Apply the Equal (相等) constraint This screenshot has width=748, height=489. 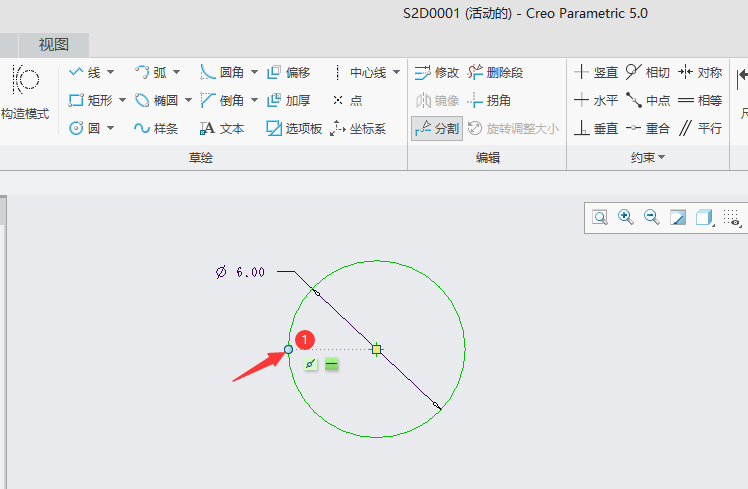pos(700,100)
